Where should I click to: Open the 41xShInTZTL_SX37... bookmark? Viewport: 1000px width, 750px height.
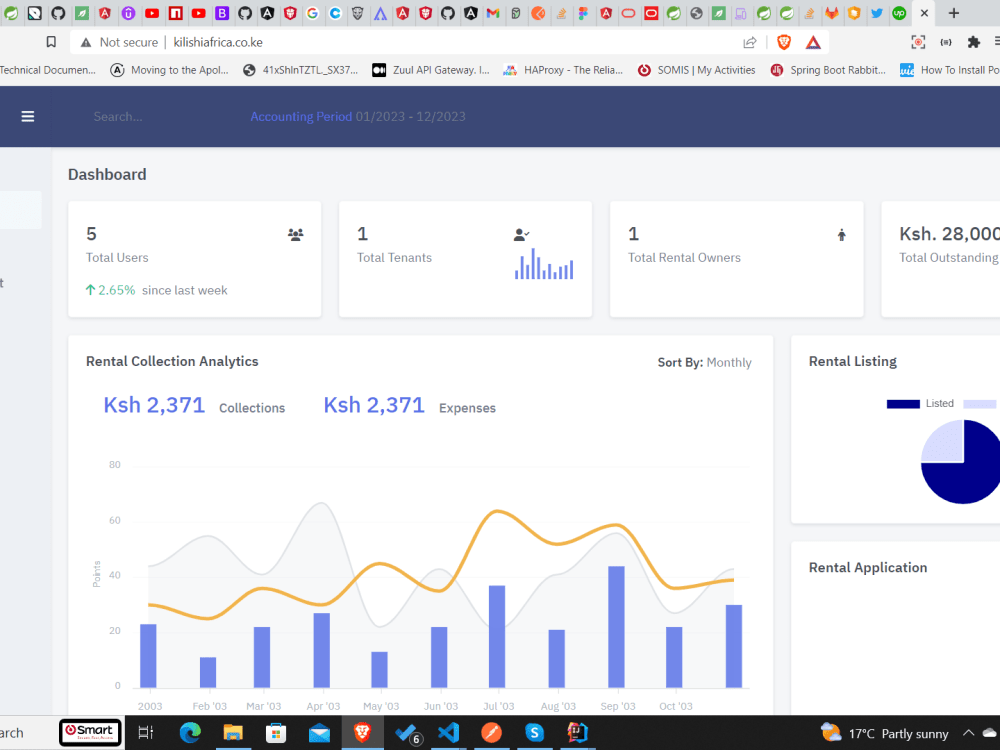tap(300, 70)
